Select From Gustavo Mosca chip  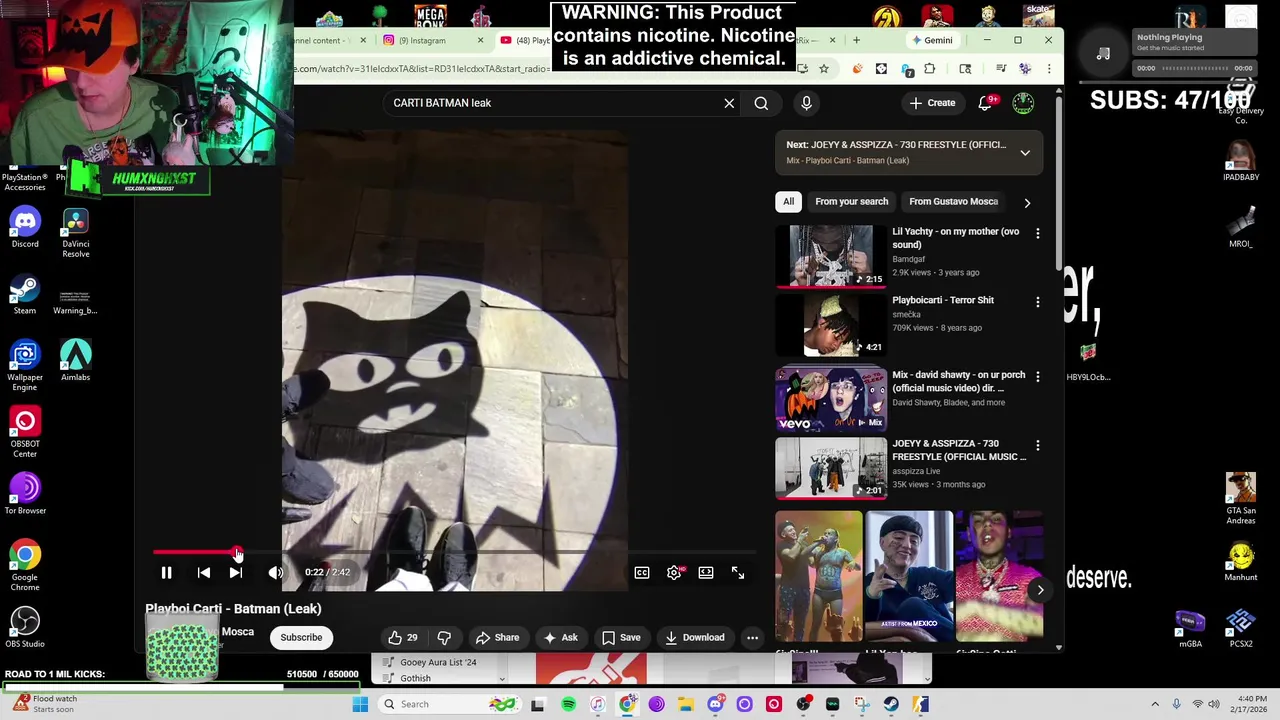[953, 202]
